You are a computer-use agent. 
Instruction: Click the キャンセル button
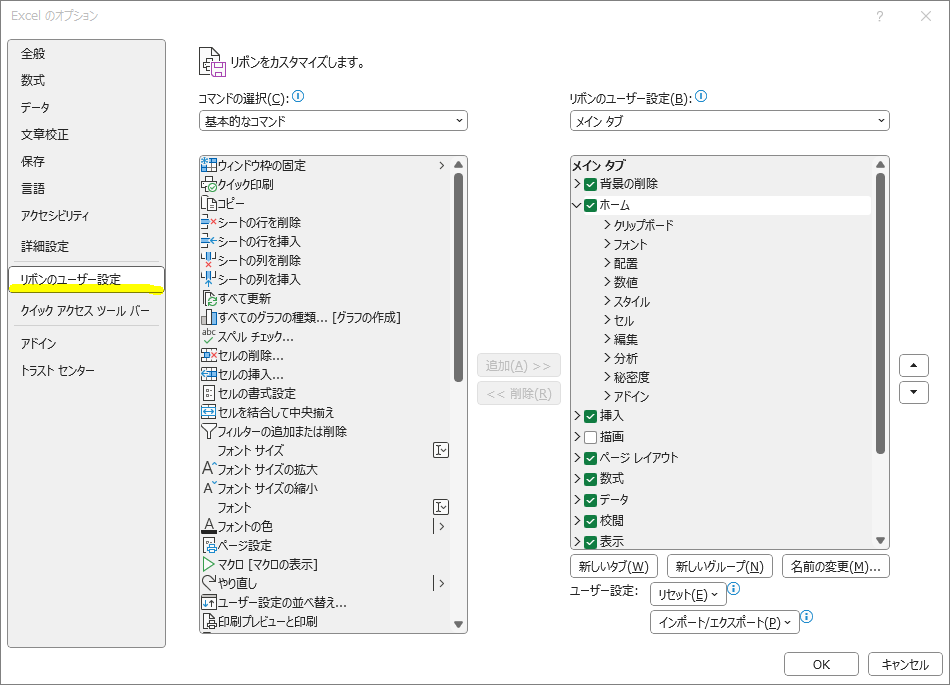[x=905, y=664]
